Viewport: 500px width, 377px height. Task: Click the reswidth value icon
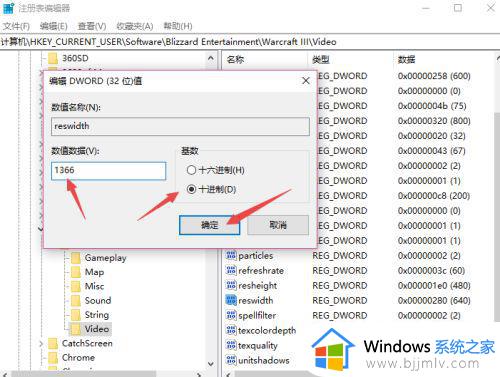(231, 300)
